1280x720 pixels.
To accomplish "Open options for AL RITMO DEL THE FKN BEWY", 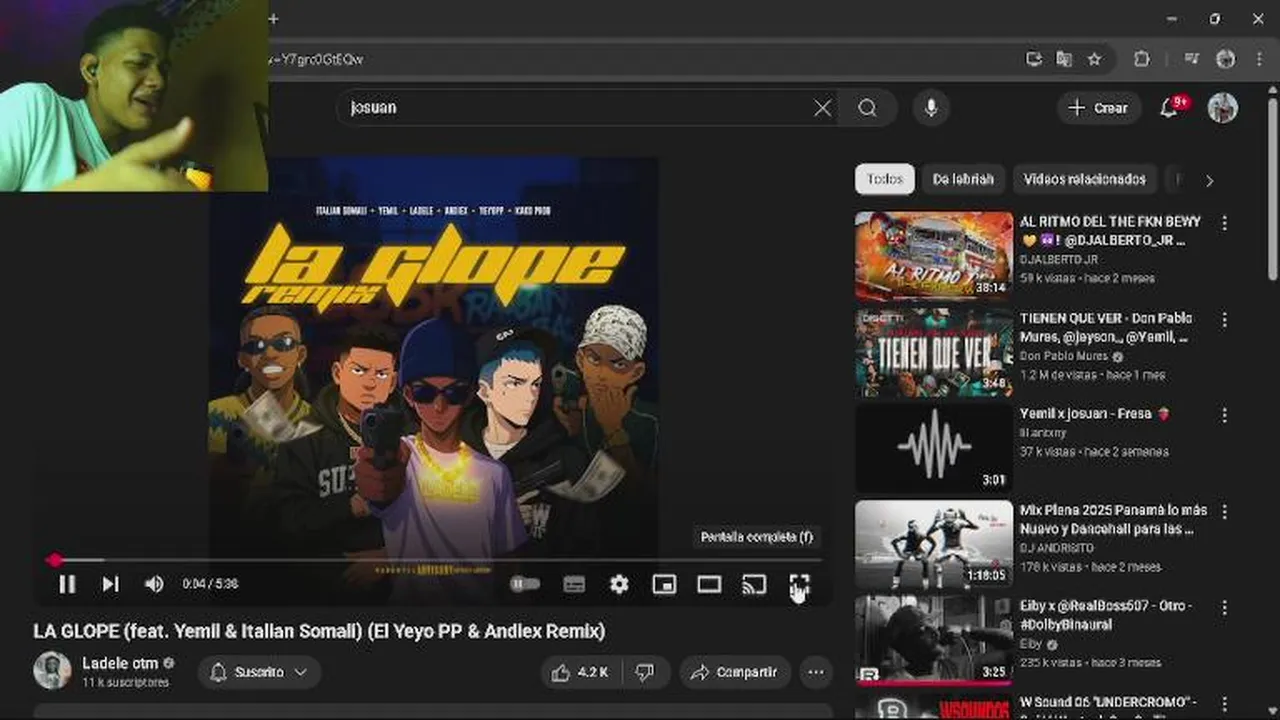I will 1224,223.
